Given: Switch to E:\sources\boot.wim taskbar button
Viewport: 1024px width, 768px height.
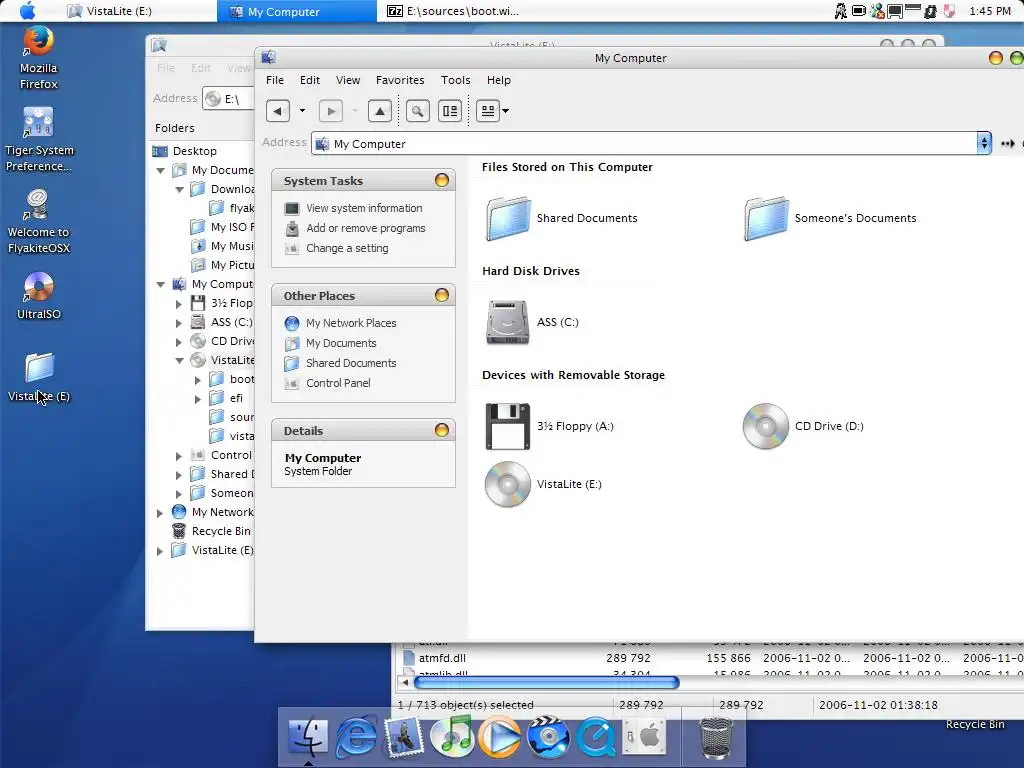Looking at the screenshot, I should 453,11.
